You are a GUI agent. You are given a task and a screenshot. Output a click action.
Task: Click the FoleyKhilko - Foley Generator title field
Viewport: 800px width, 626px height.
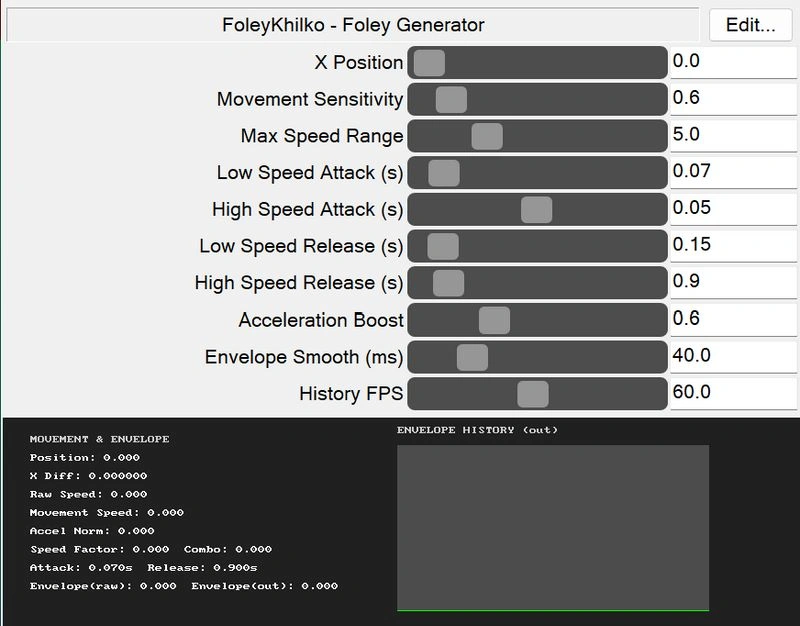(x=353, y=25)
